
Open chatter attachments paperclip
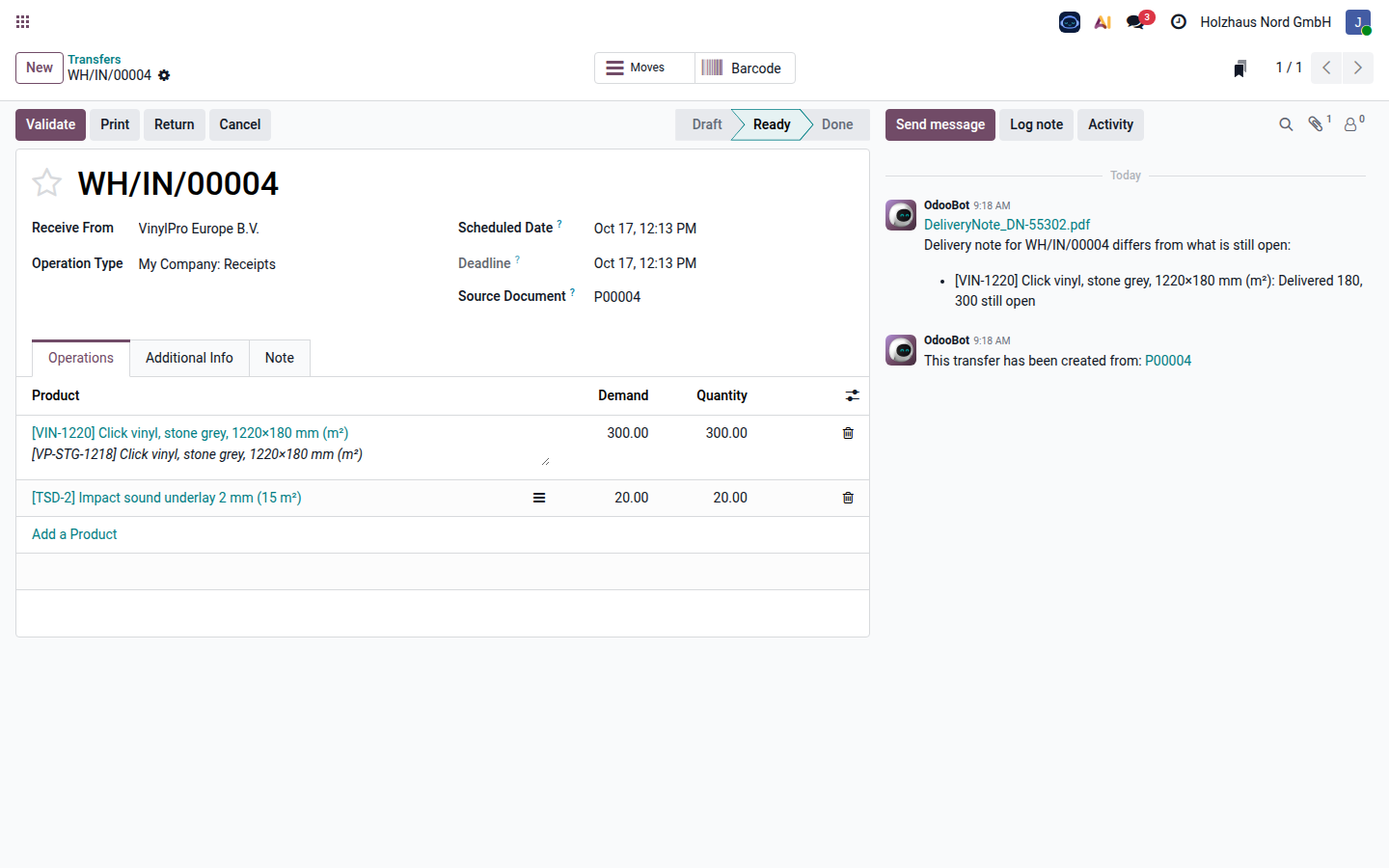[1318, 123]
